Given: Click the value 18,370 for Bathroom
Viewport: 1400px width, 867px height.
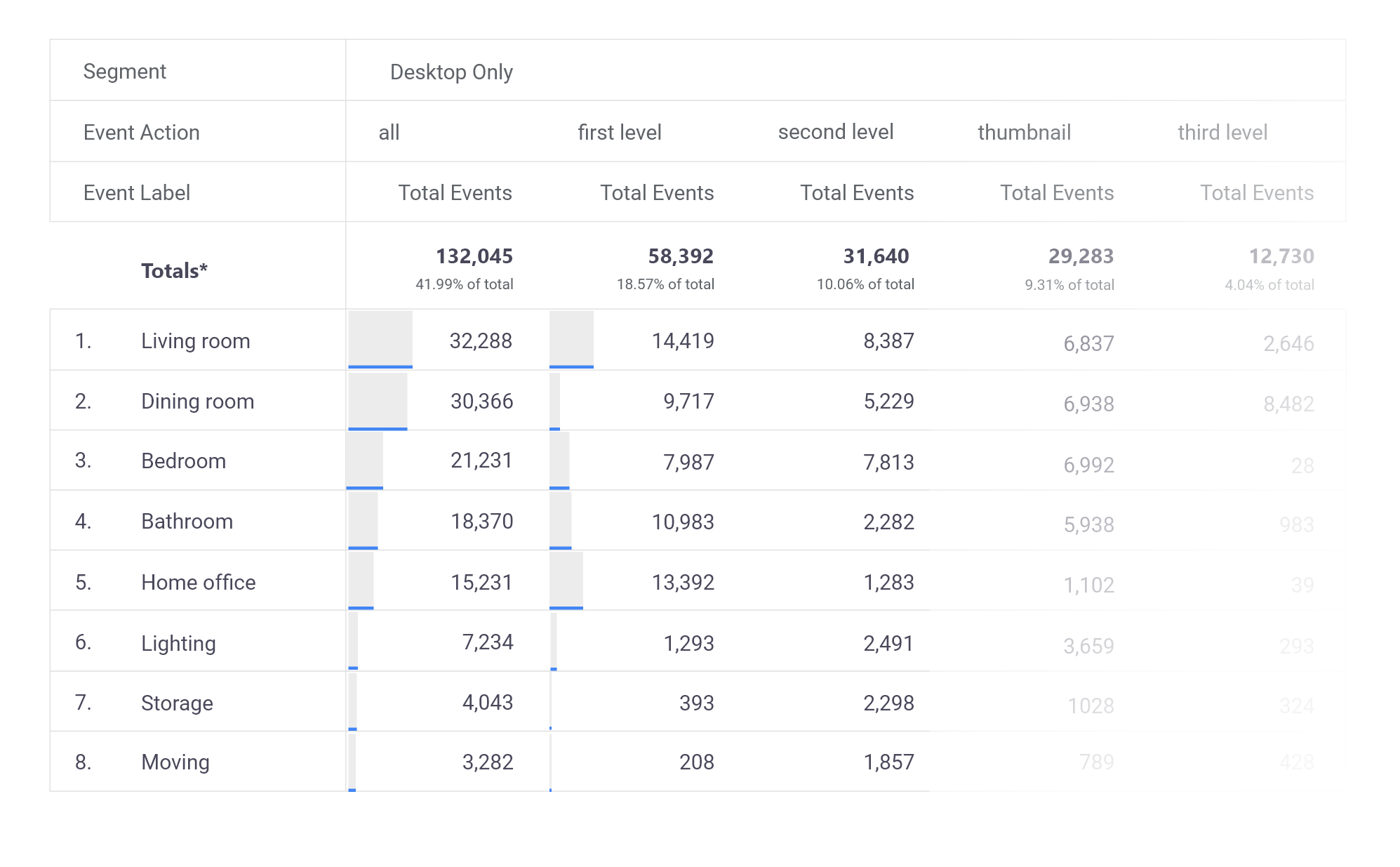Looking at the screenshot, I should click(482, 521).
